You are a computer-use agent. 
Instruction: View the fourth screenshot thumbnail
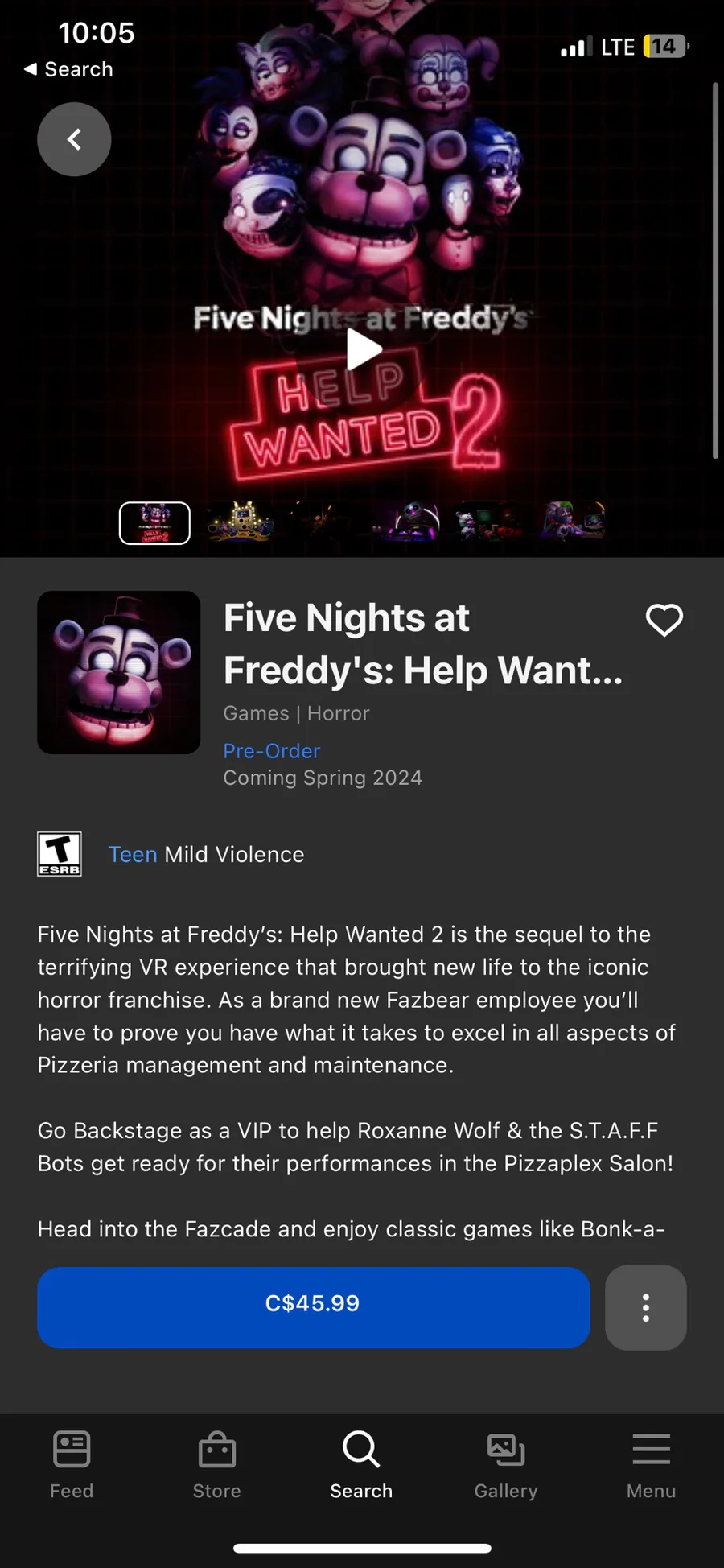tap(408, 523)
